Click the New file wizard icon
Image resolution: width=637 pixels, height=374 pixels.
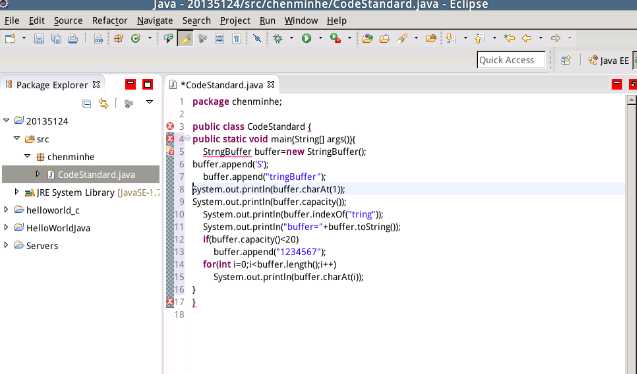[x=10, y=39]
